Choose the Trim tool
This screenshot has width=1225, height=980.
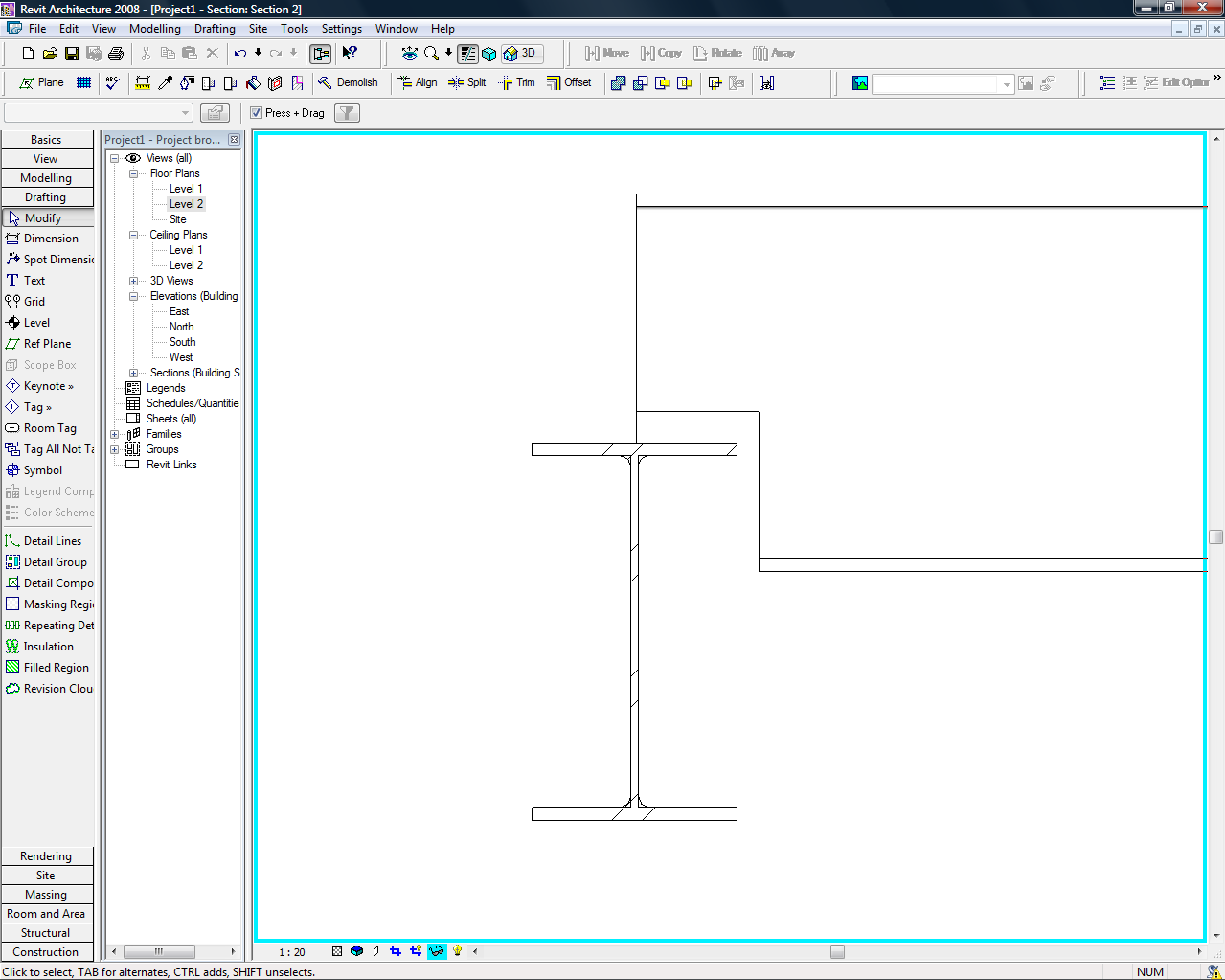(x=516, y=82)
